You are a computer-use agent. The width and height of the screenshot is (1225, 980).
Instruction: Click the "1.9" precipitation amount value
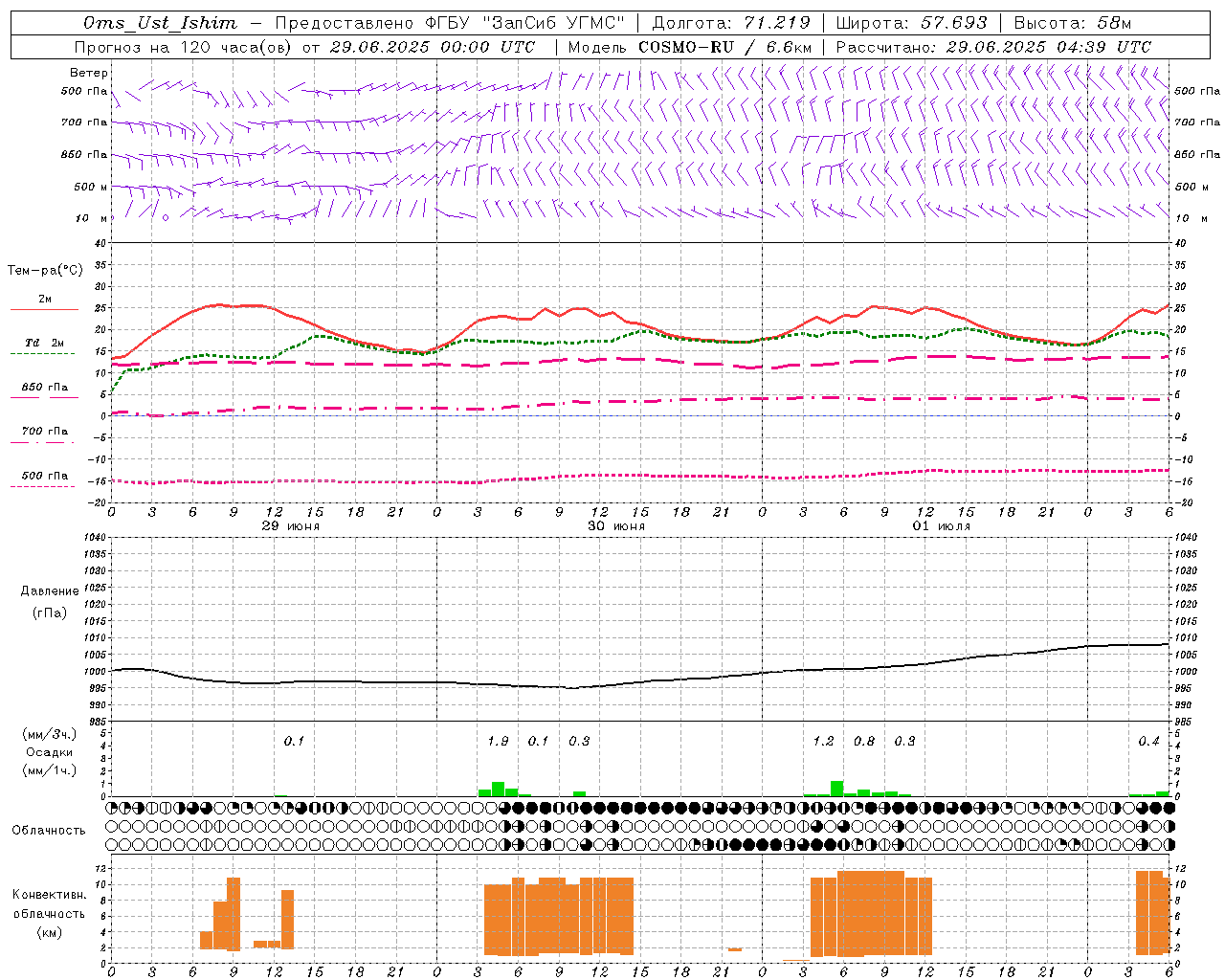(x=498, y=741)
